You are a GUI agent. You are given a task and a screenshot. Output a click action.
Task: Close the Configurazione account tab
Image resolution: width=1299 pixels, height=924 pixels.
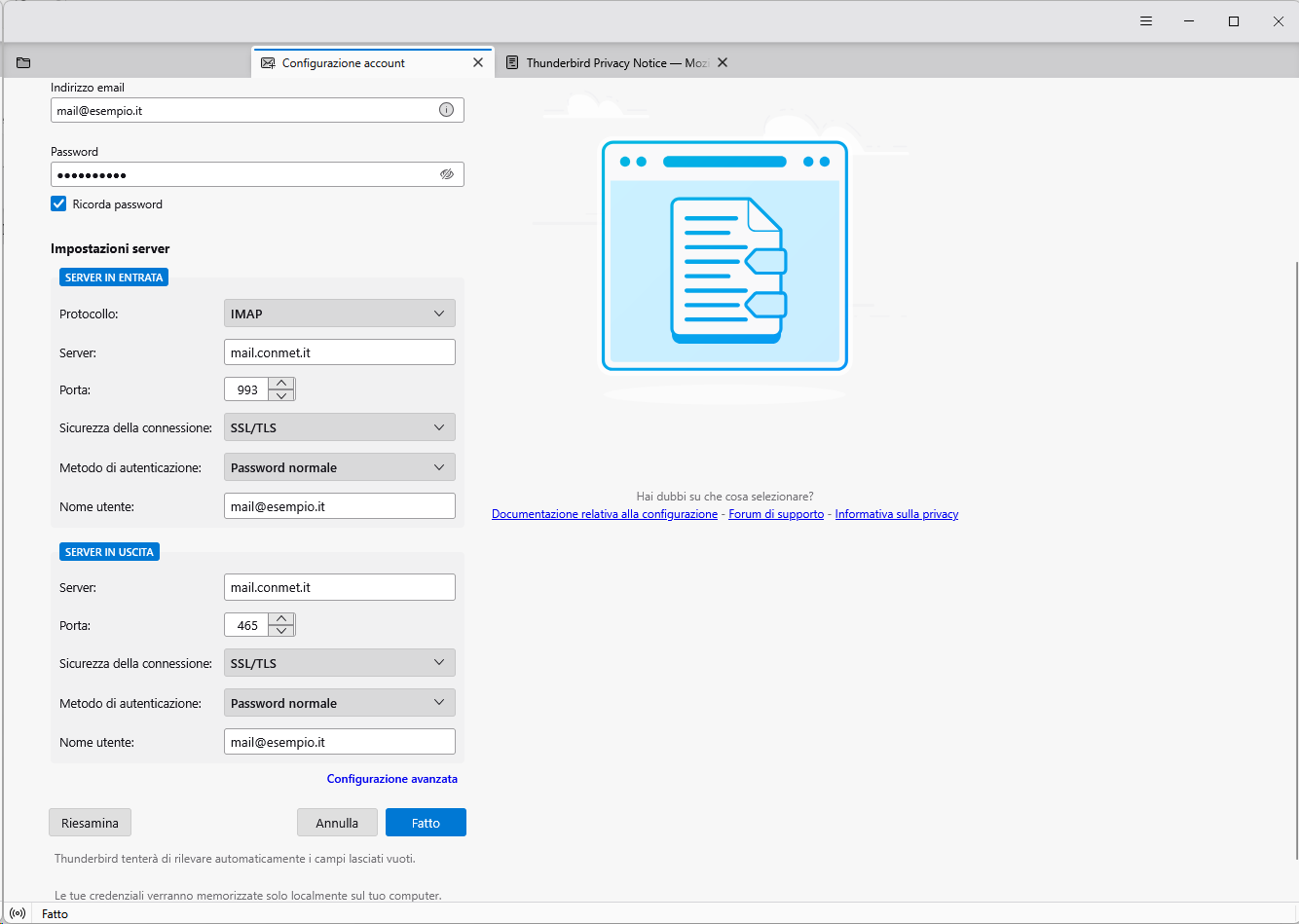click(x=477, y=62)
